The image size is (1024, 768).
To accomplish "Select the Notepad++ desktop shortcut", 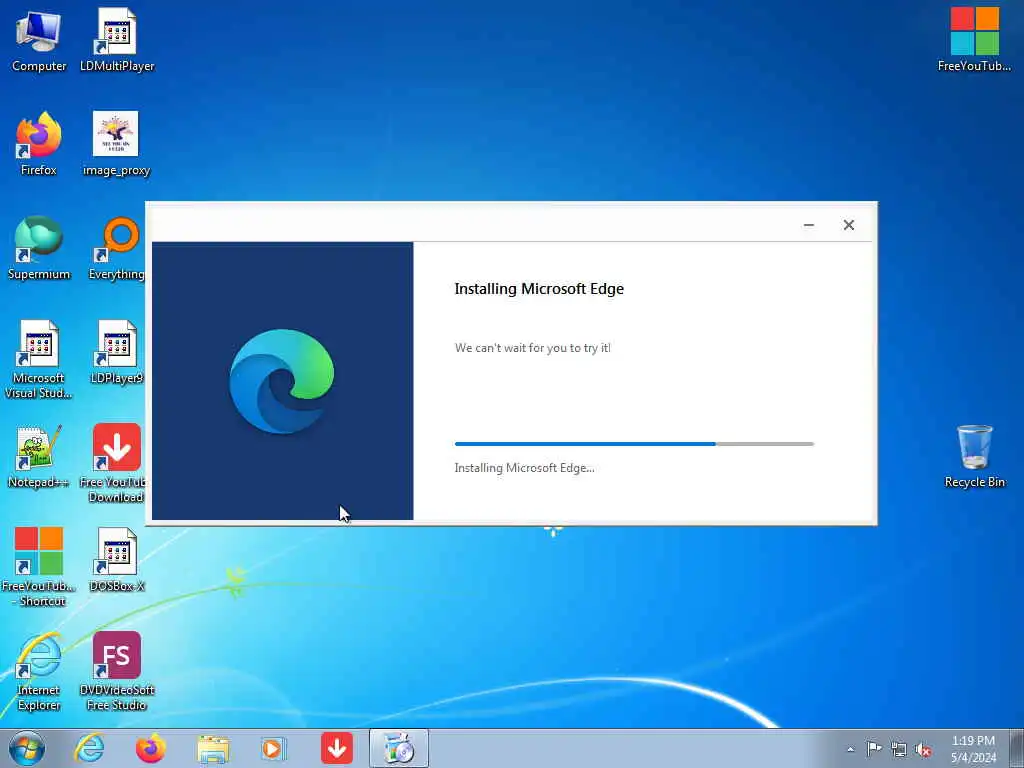I will [39, 456].
